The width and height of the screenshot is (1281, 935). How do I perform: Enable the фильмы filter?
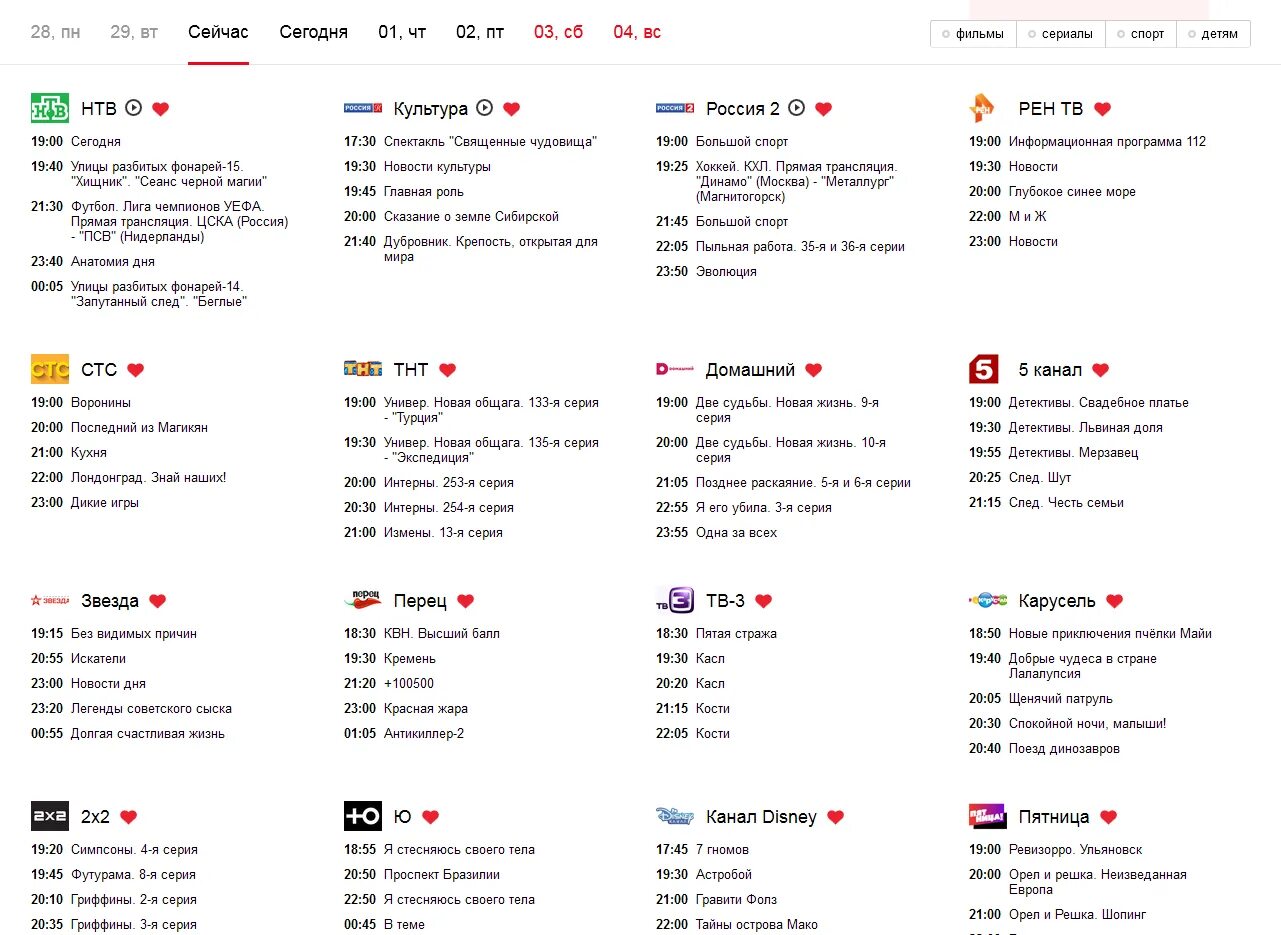tap(973, 34)
